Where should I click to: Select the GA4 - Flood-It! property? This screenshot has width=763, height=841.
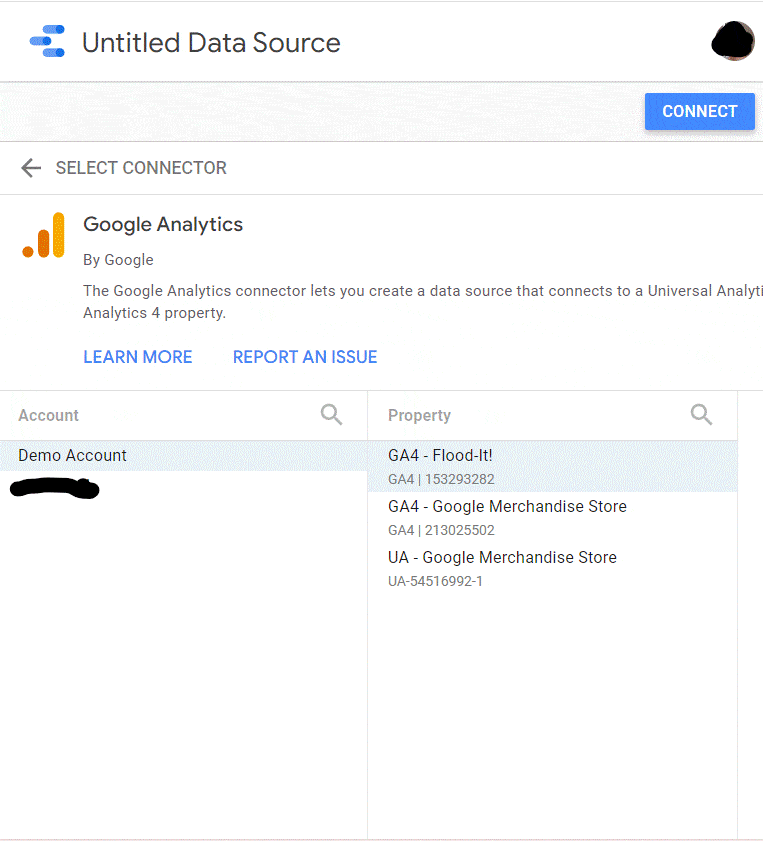552,466
